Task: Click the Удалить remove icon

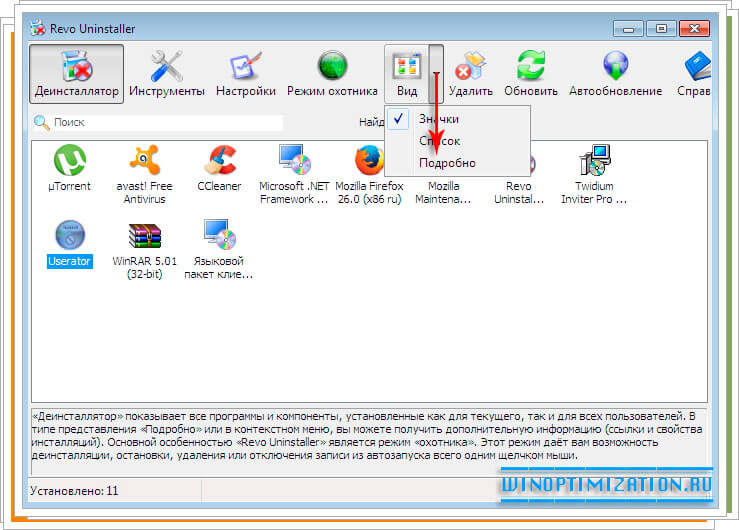Action: 470,74
